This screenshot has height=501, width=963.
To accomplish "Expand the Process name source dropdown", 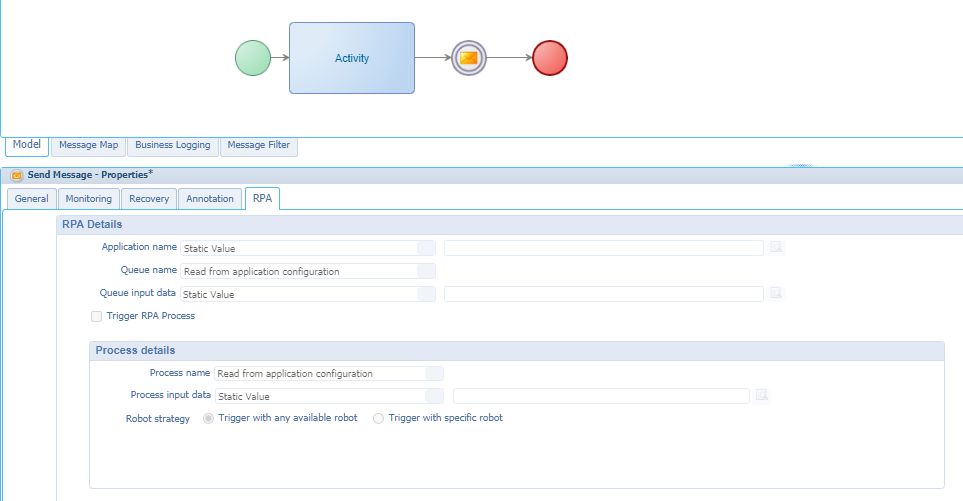I will 434,373.
